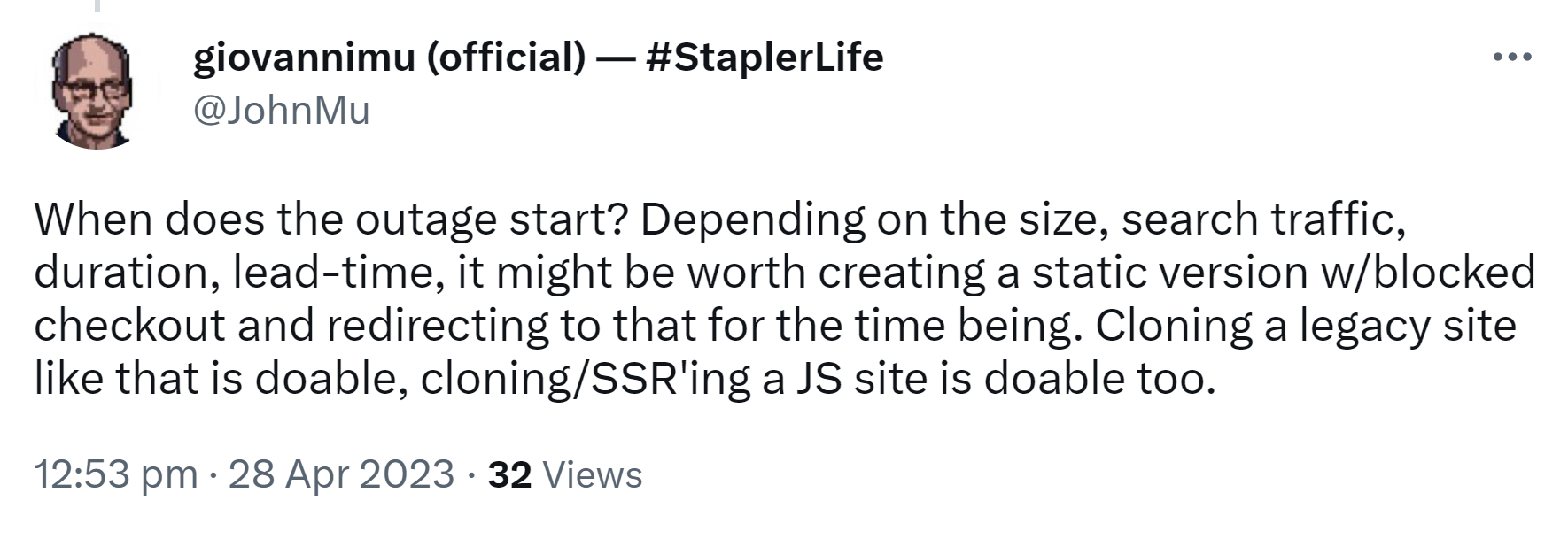
Task: Open the giovannimu (official) display name
Action: tap(389, 58)
